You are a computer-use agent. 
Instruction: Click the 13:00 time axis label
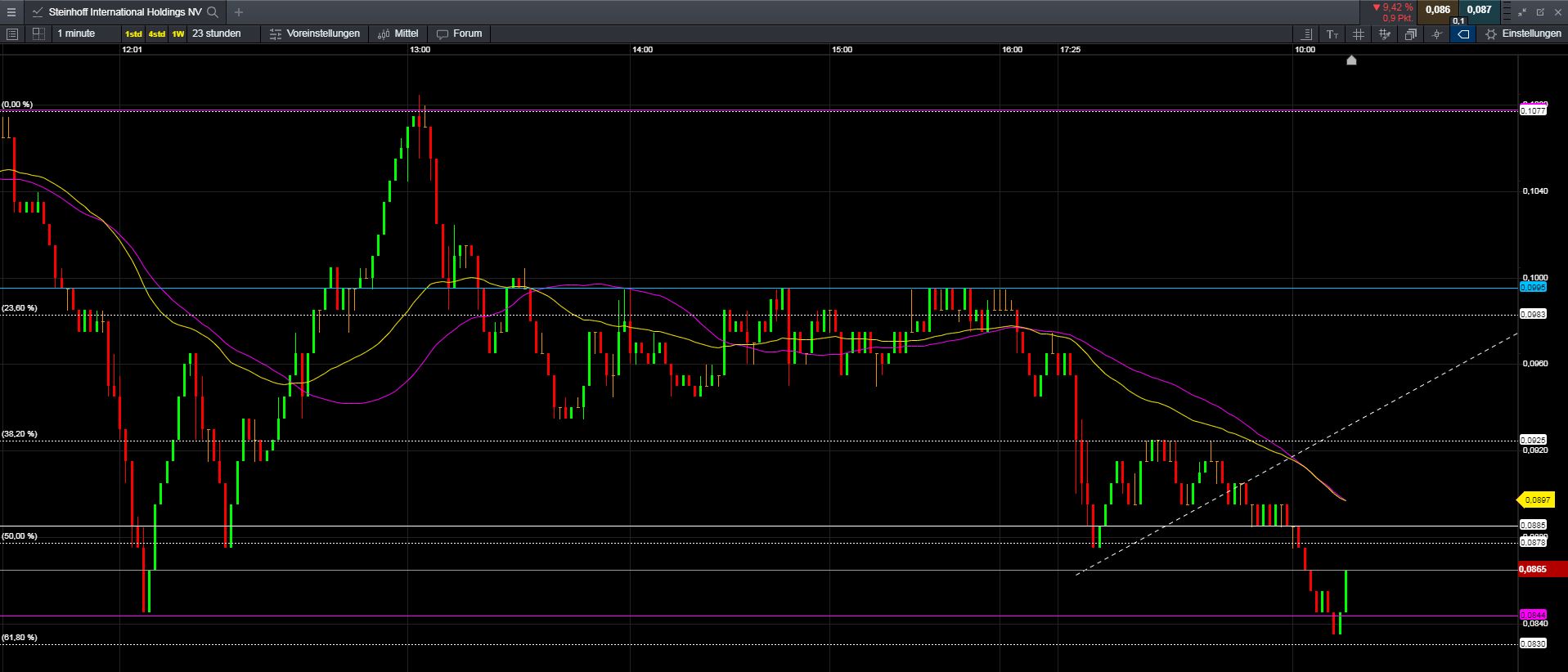coord(420,50)
